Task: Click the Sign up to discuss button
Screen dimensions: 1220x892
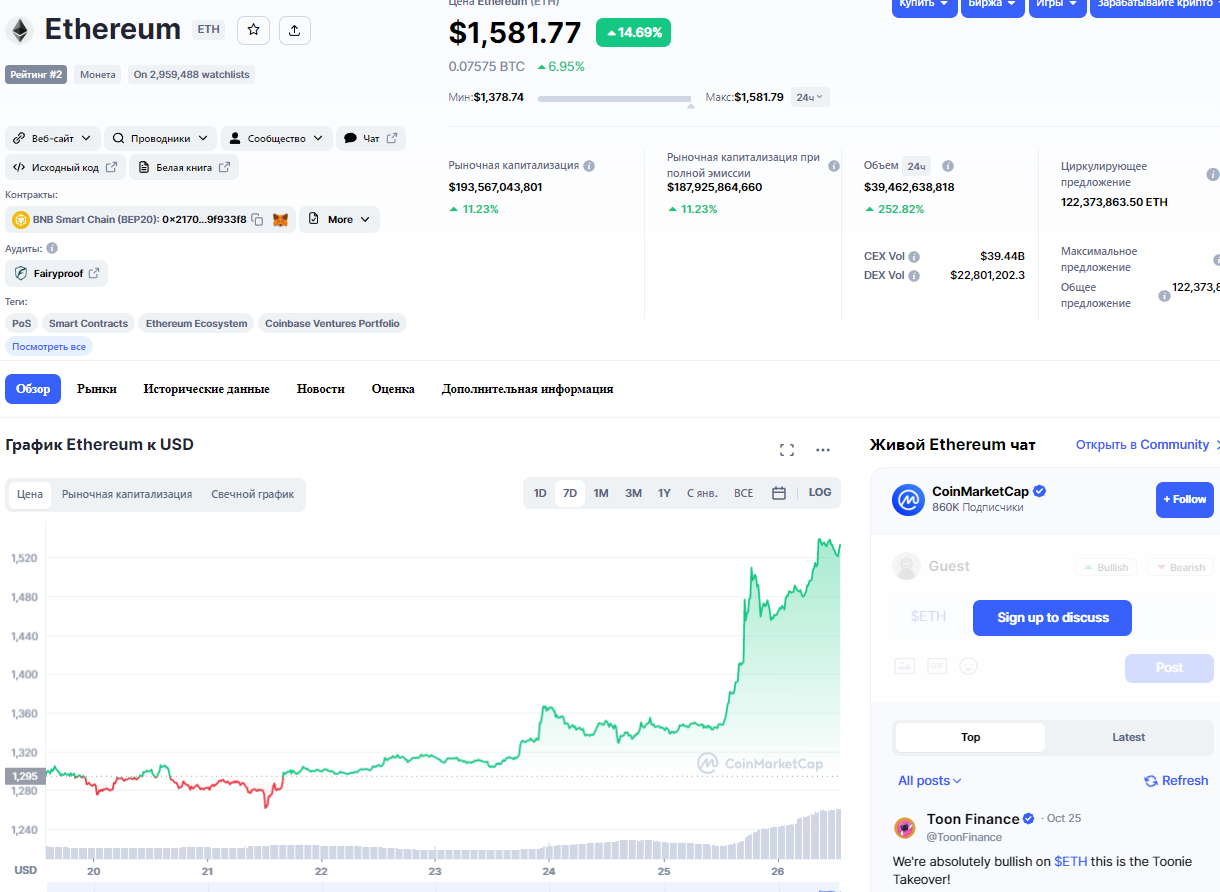Action: click(x=1052, y=618)
